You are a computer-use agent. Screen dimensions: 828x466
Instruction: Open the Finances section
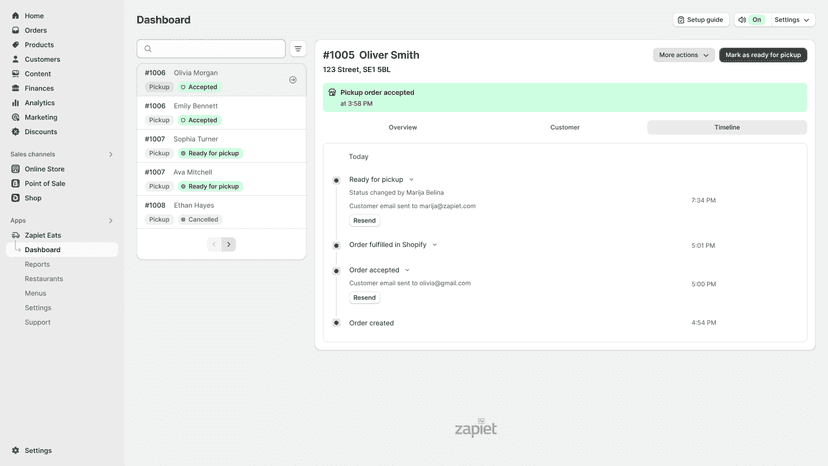coord(39,88)
